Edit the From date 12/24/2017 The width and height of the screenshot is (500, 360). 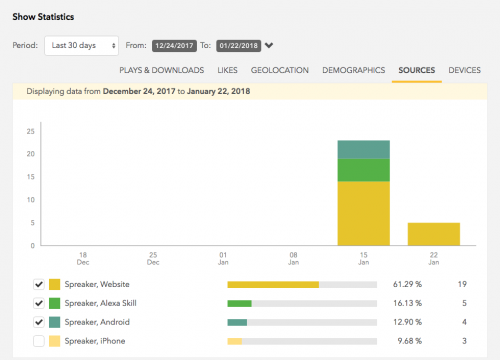[174, 46]
